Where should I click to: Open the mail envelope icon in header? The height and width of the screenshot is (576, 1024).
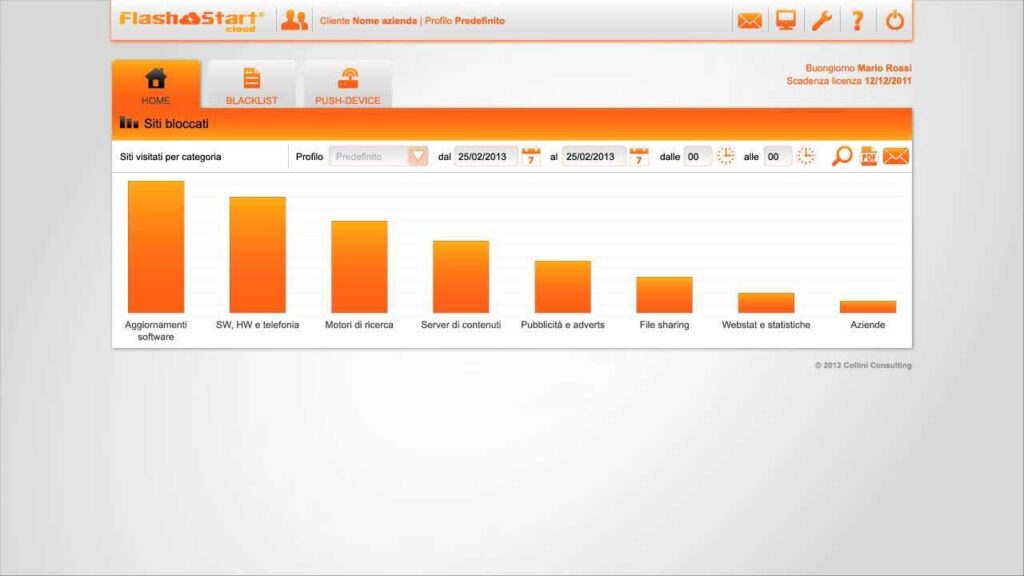point(749,21)
